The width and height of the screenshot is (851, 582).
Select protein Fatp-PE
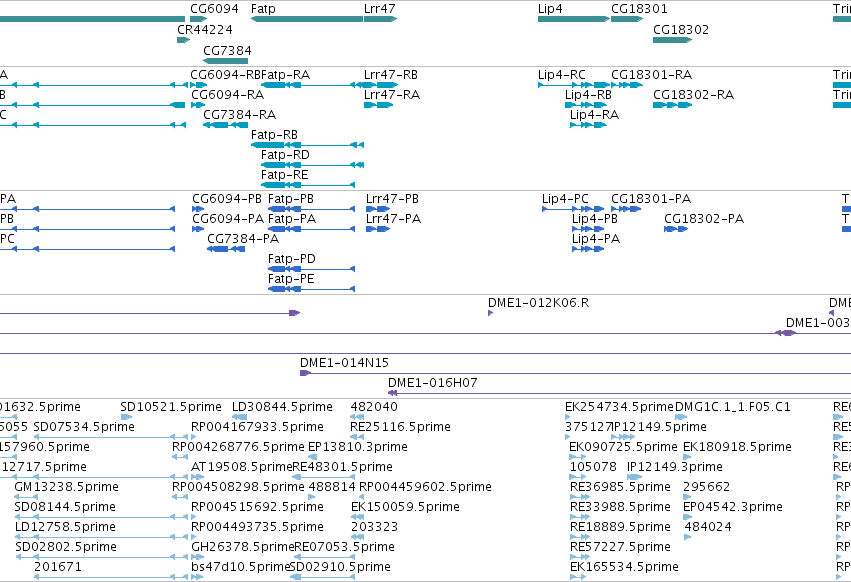coord(291,279)
